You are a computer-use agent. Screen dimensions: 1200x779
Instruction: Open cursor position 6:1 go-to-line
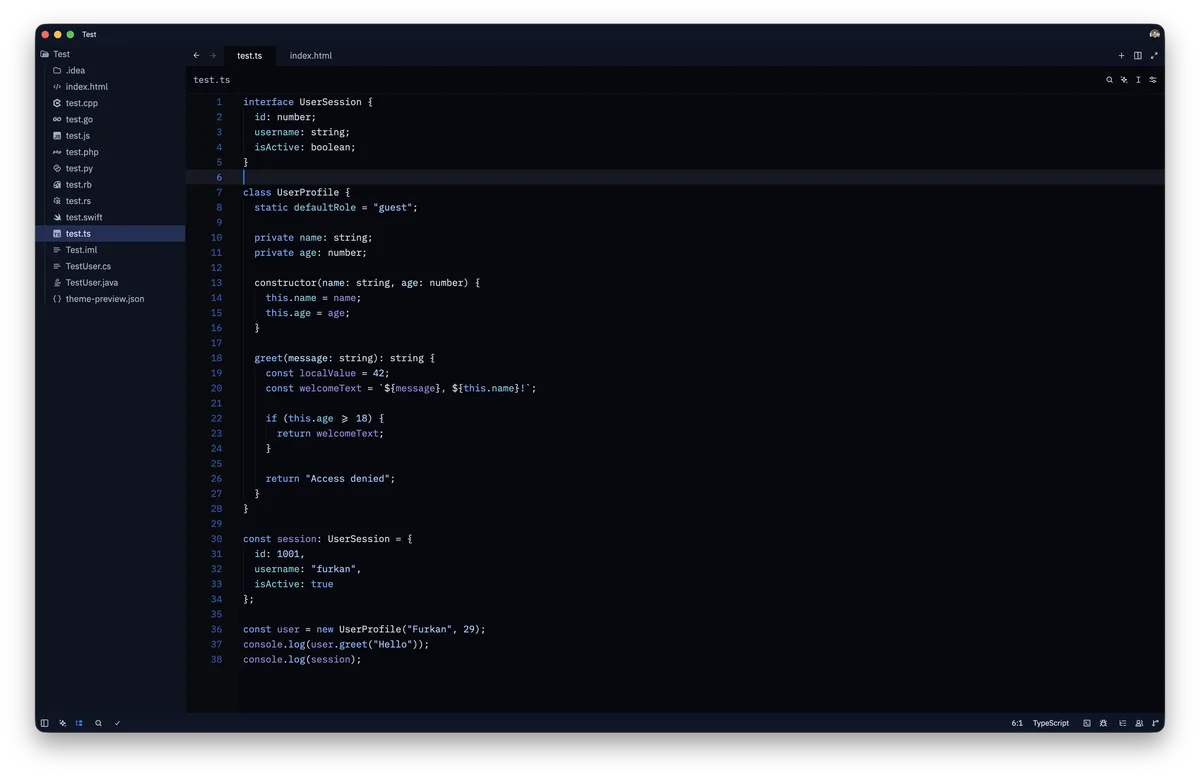coord(1017,723)
